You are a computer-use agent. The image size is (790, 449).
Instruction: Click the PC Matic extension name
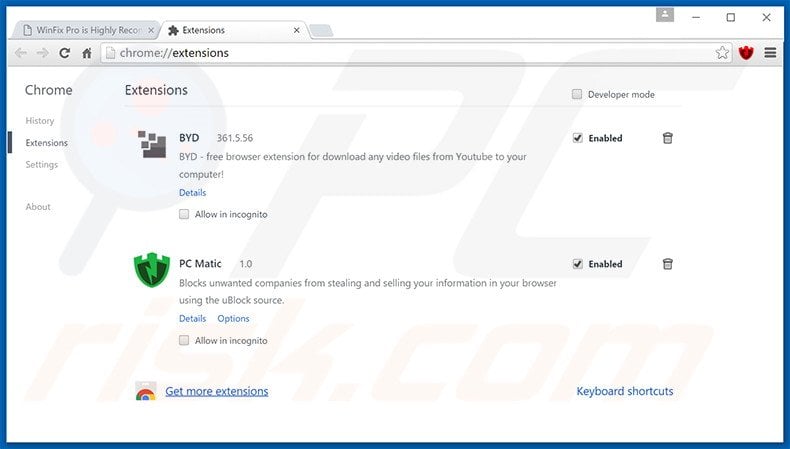coord(200,264)
